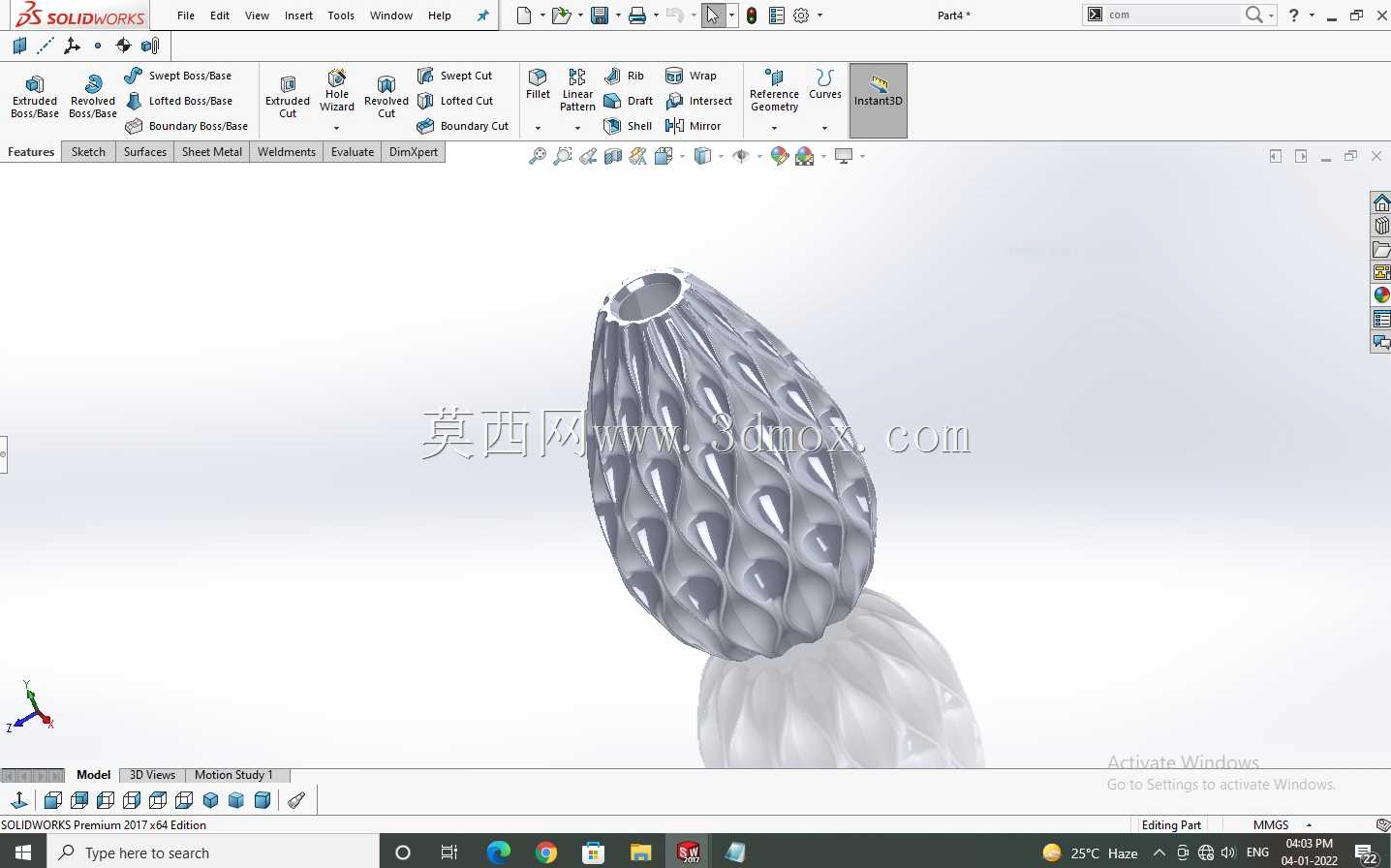The height and width of the screenshot is (868, 1391).
Task: Open SolidWorks Resources home icon in task pane
Action: pyautogui.click(x=1381, y=202)
